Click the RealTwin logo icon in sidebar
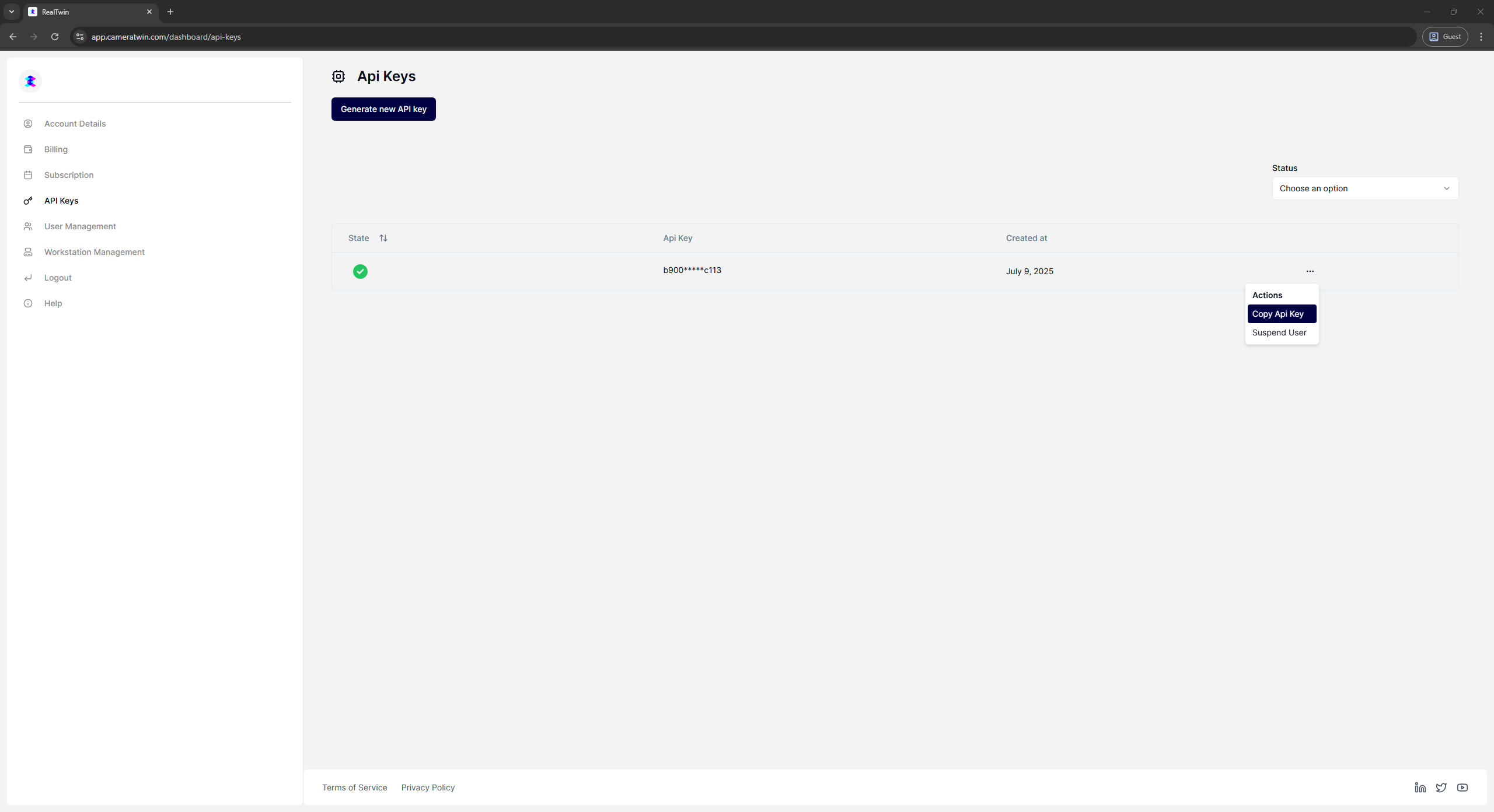 click(x=30, y=81)
